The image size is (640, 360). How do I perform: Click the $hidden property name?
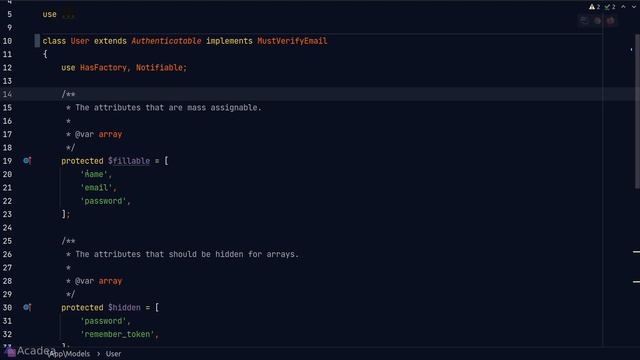point(124,307)
